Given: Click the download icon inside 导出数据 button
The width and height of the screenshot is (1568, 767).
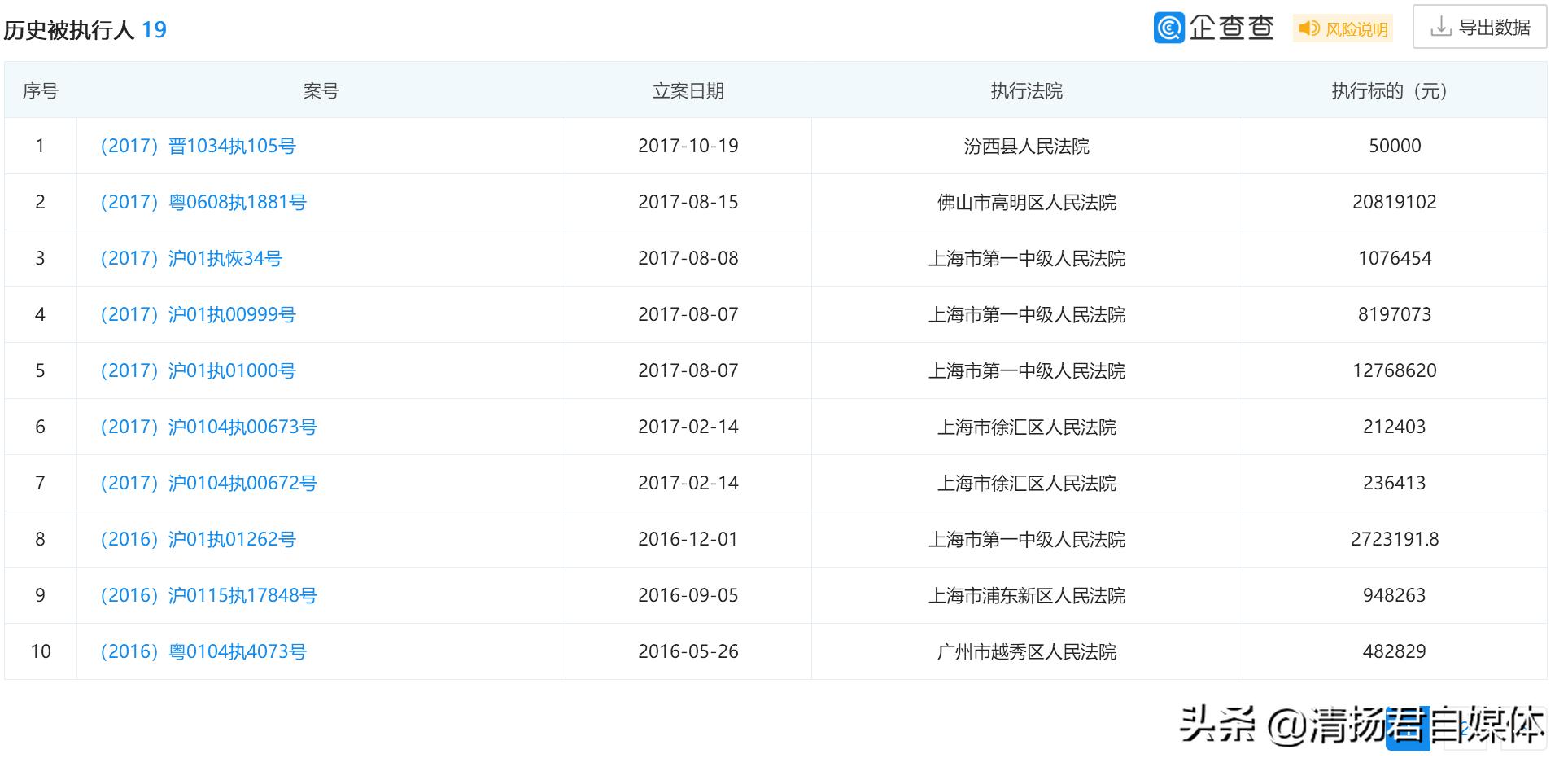Looking at the screenshot, I should 1442,26.
